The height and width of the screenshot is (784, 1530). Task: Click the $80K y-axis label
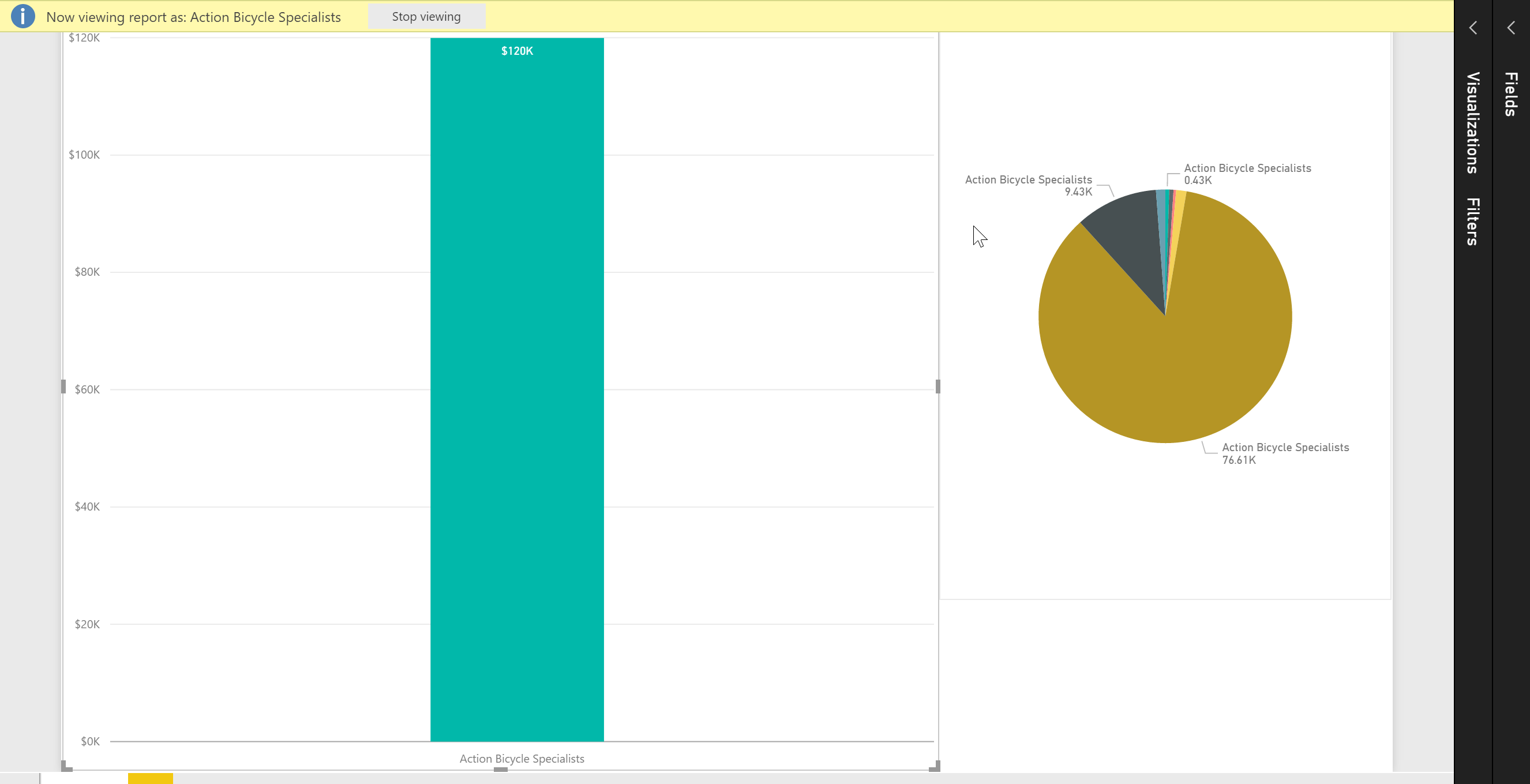[x=87, y=272]
